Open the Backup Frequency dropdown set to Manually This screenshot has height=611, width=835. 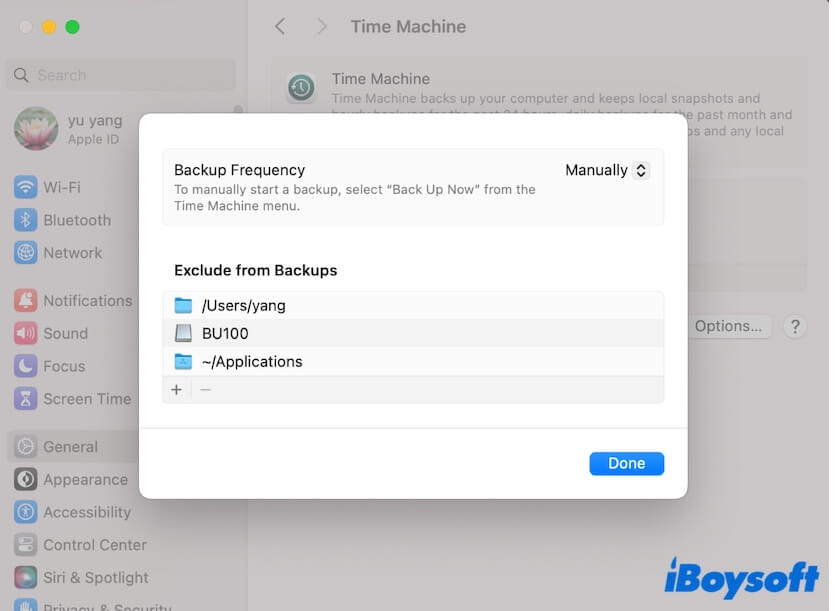607,171
